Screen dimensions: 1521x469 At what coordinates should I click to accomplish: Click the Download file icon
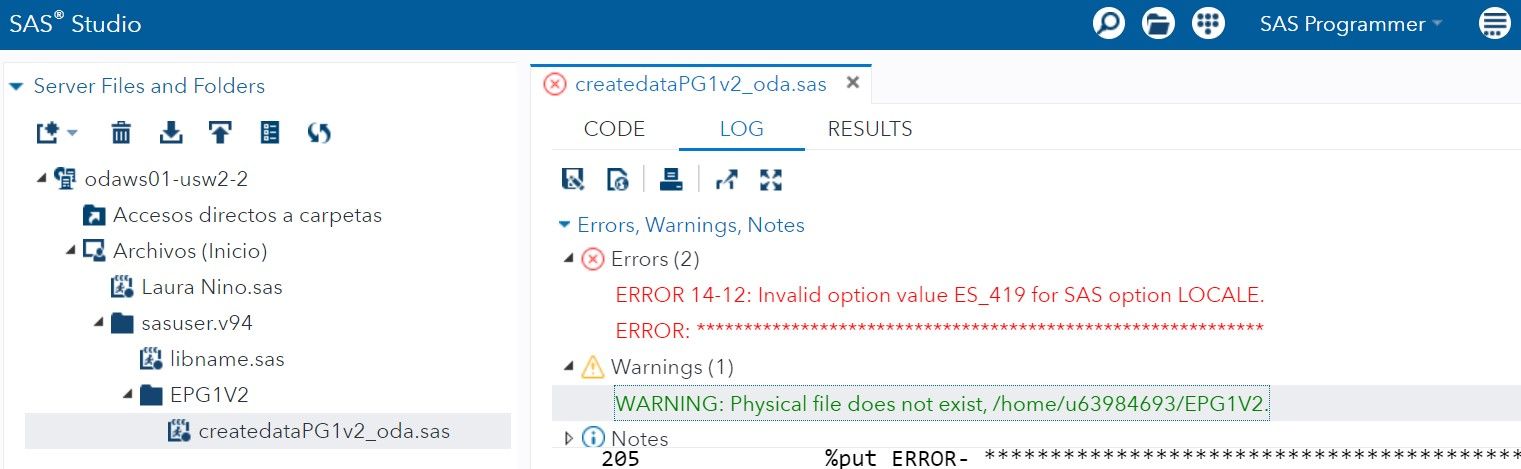[x=171, y=132]
